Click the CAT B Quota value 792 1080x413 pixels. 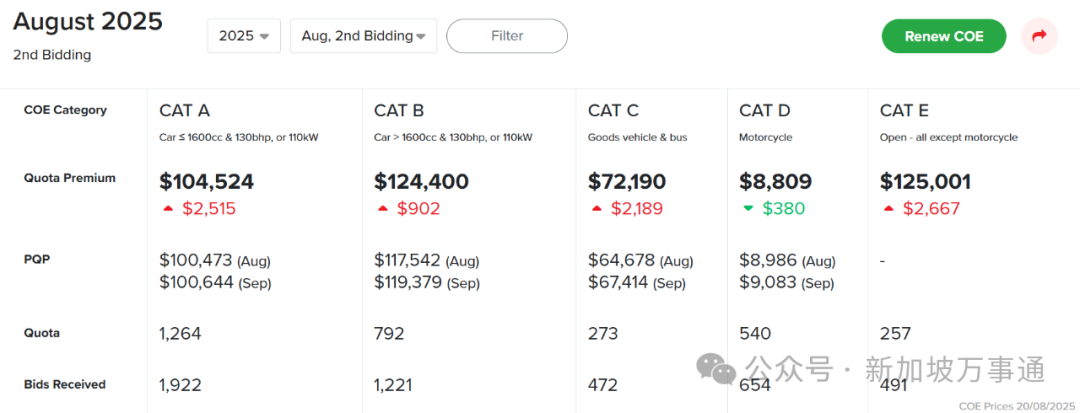click(x=389, y=333)
